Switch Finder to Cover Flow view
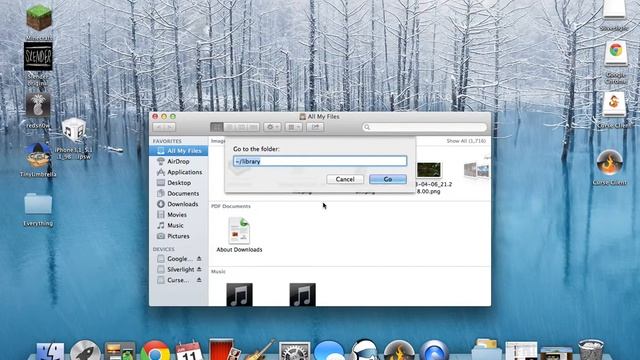The height and width of the screenshot is (360, 640). tap(253, 127)
